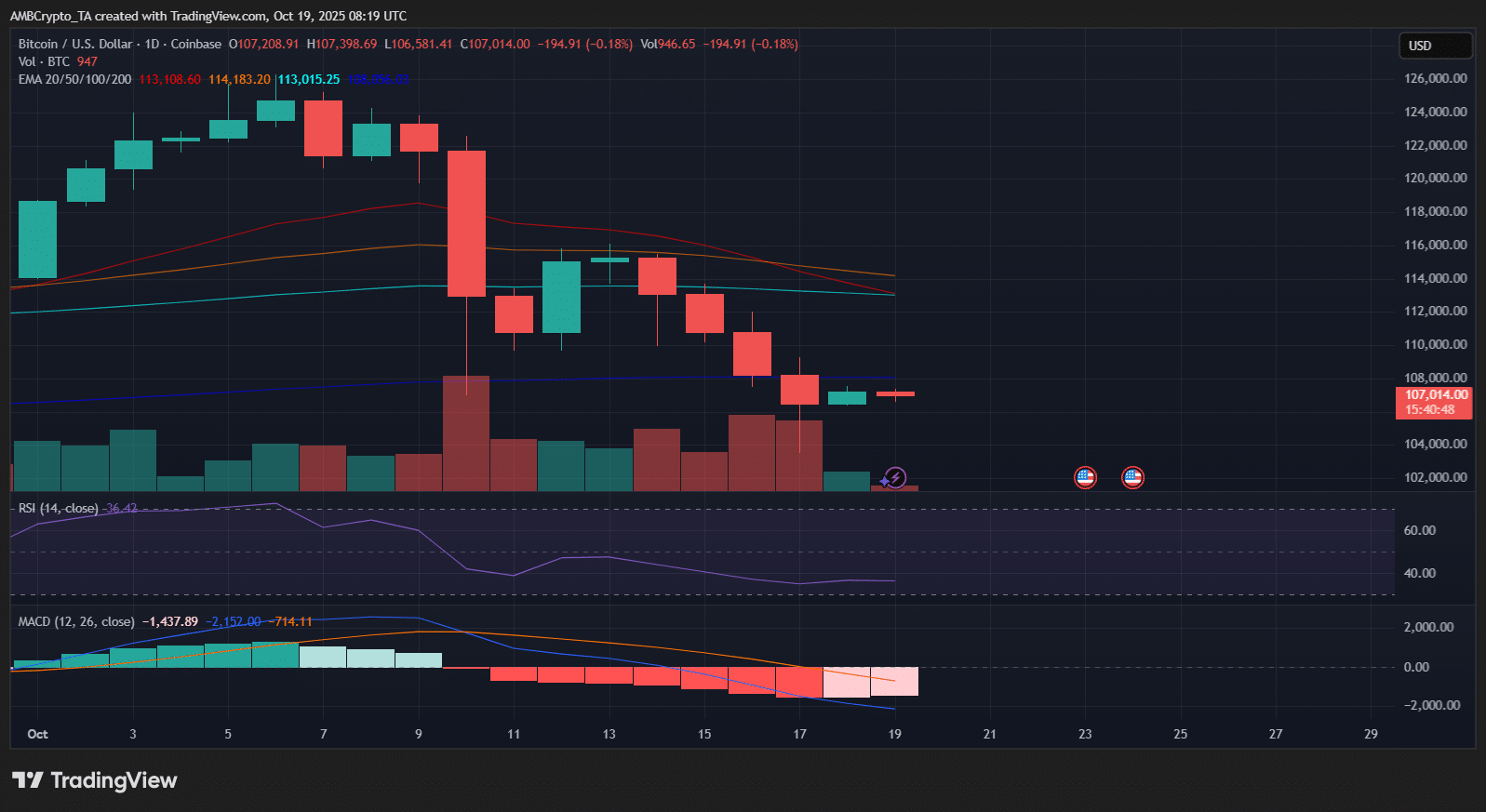
Task: Click the Oct label on the time axis
Action: [37, 734]
